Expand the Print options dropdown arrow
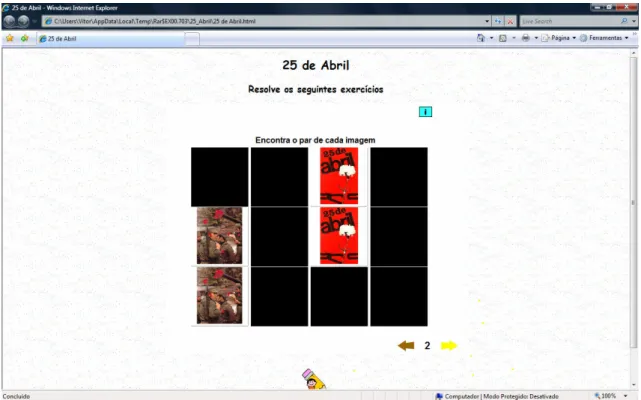Screen dimensions: 641x400 (x=536, y=38)
